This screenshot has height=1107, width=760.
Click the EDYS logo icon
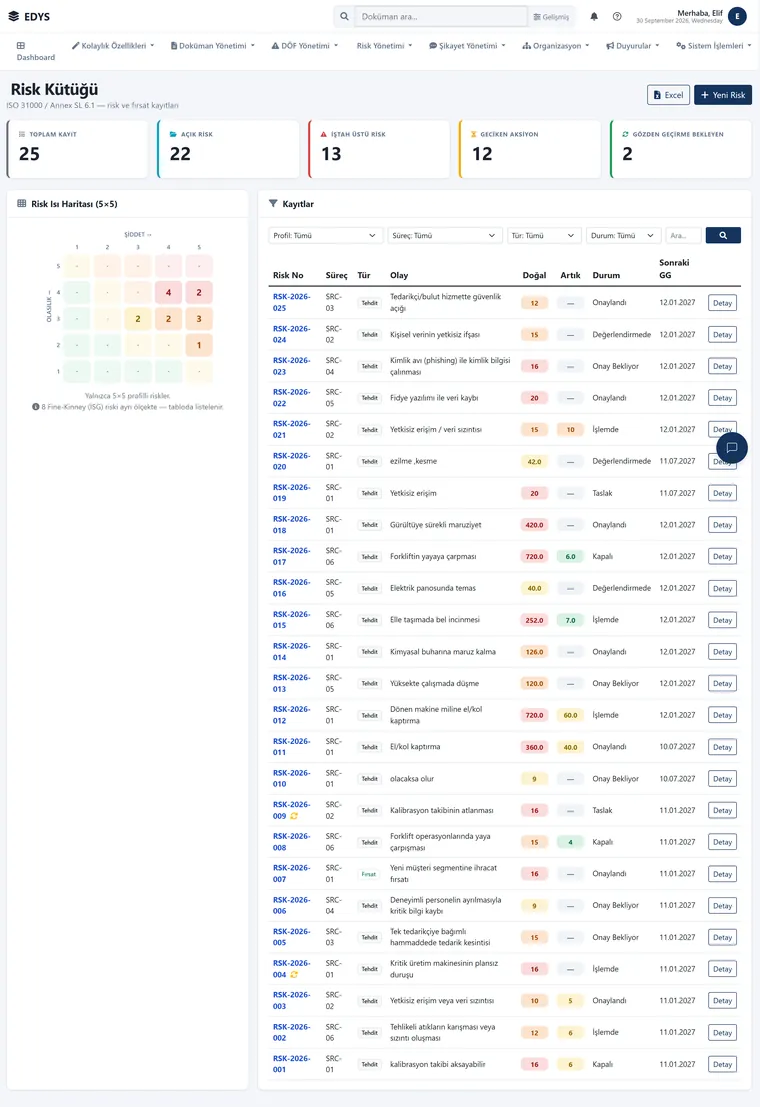pyautogui.click(x=13, y=16)
